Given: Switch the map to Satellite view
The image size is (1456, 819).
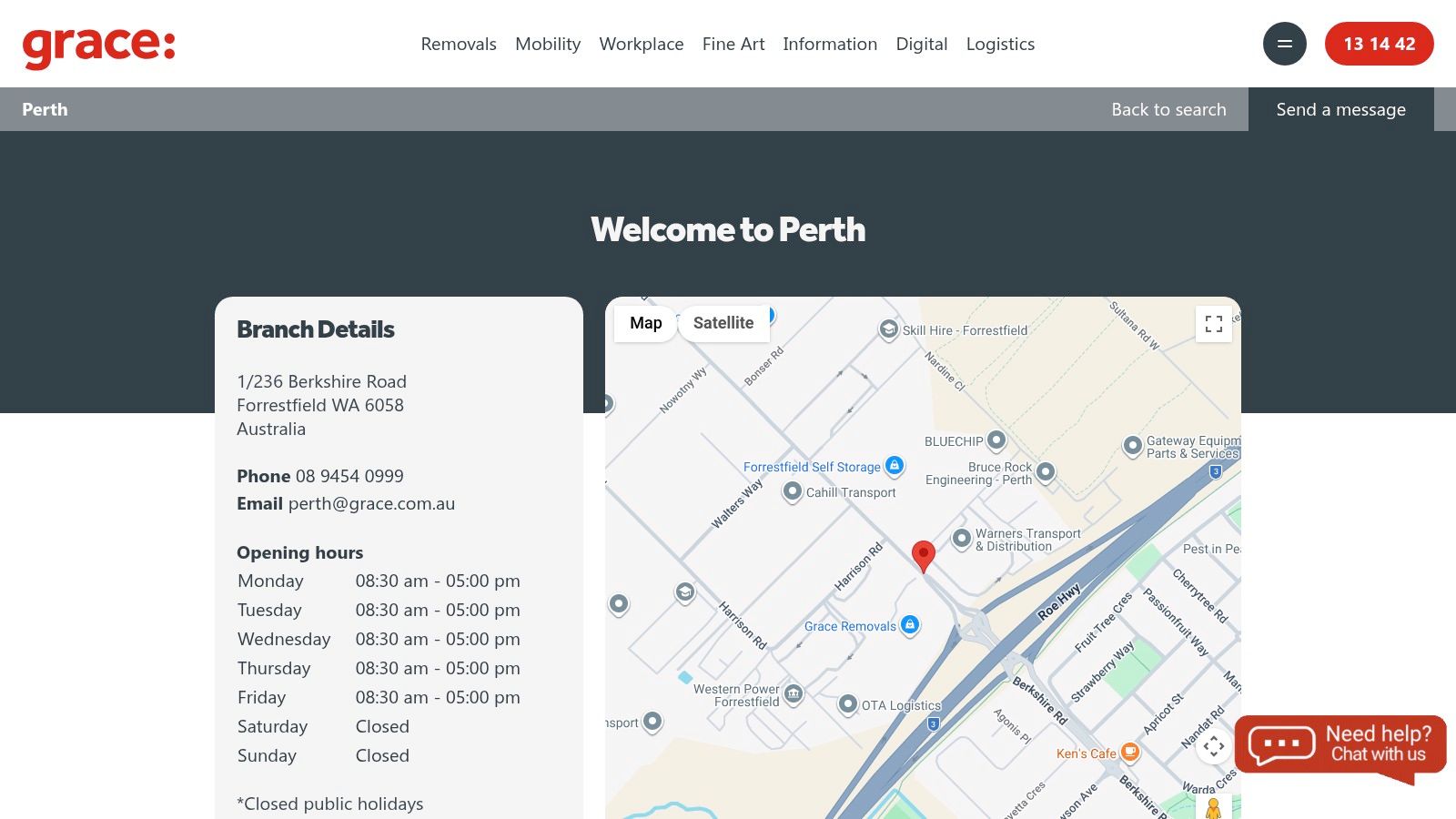Looking at the screenshot, I should tap(723, 323).
